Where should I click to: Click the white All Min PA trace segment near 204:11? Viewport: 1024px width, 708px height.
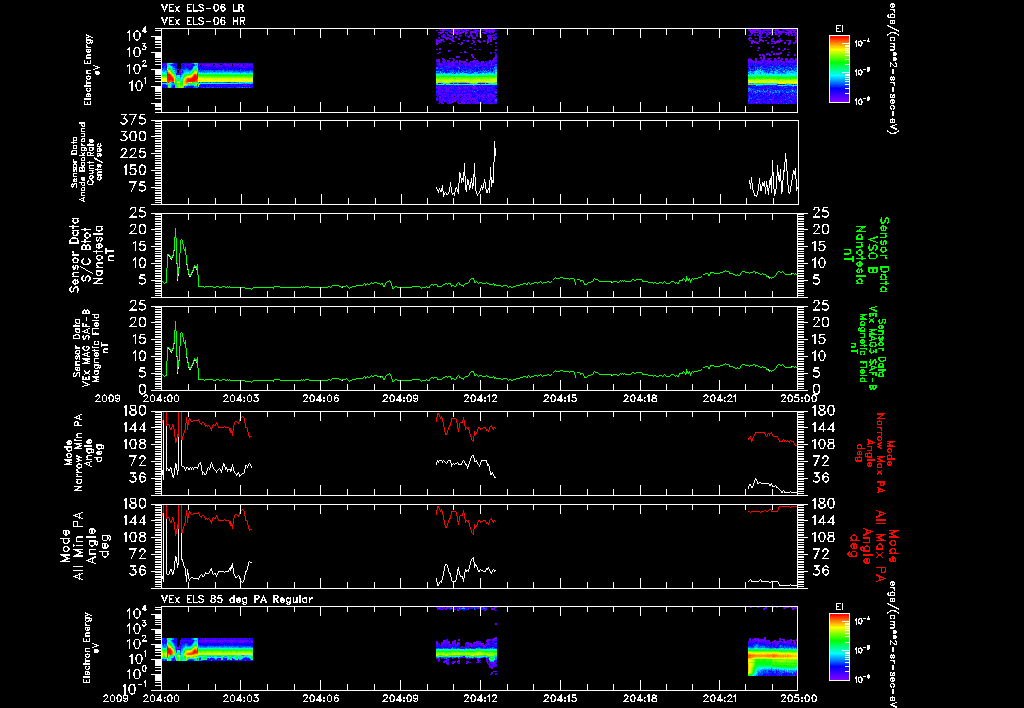(466, 571)
